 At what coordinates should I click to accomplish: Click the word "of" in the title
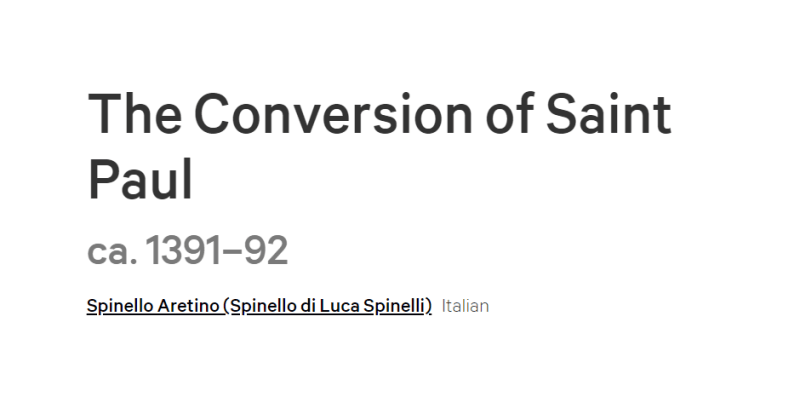509,114
